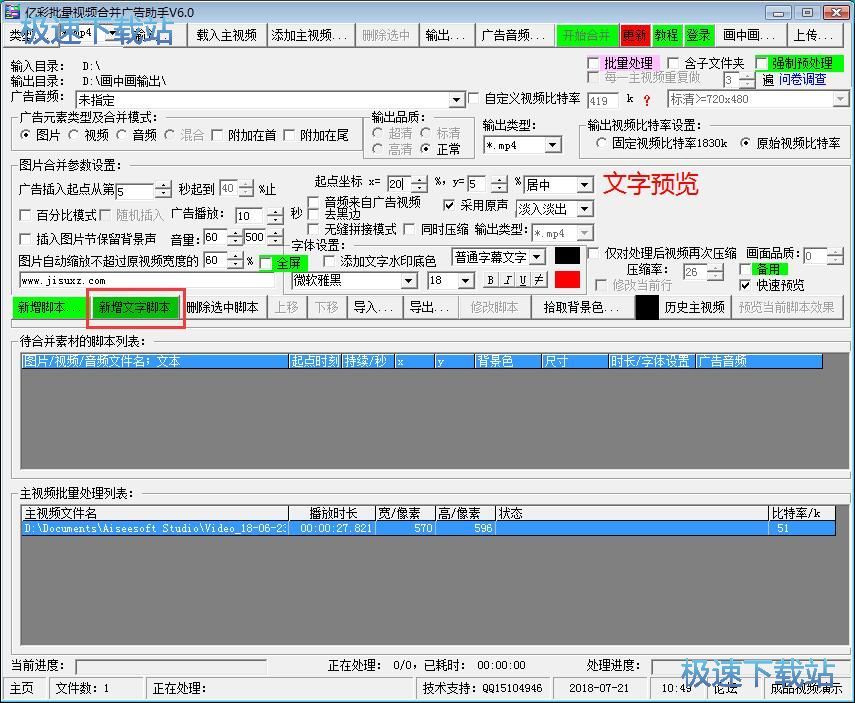The width and height of the screenshot is (855, 703).
Task: Open the 输出类型 *.mp4 dropdown
Action: (x=552, y=145)
